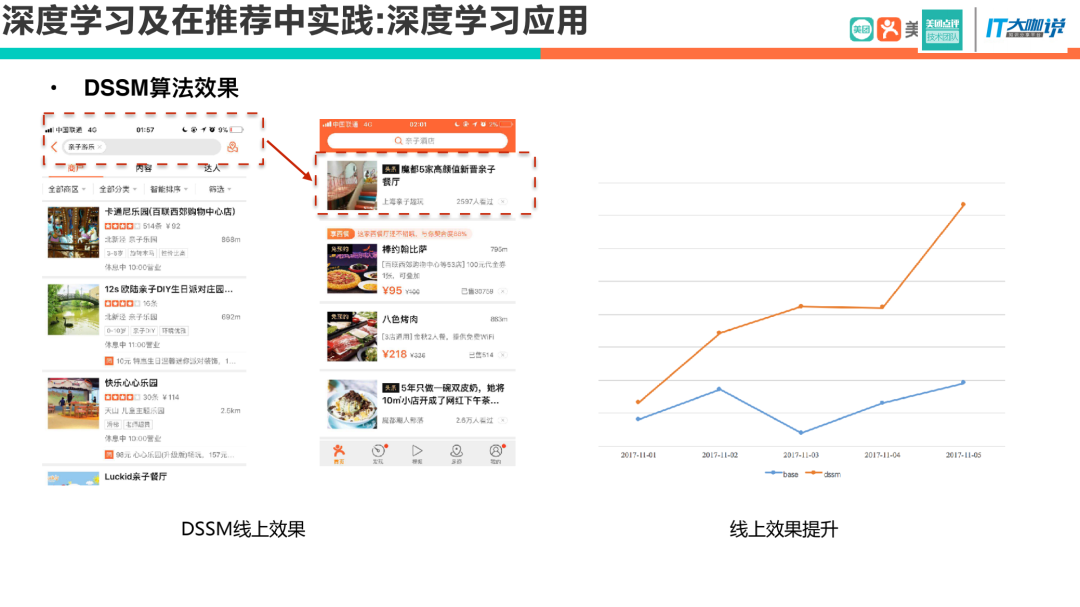1080x607 pixels.
Task: Click the 线上效果提升 caption
Action: click(x=784, y=529)
